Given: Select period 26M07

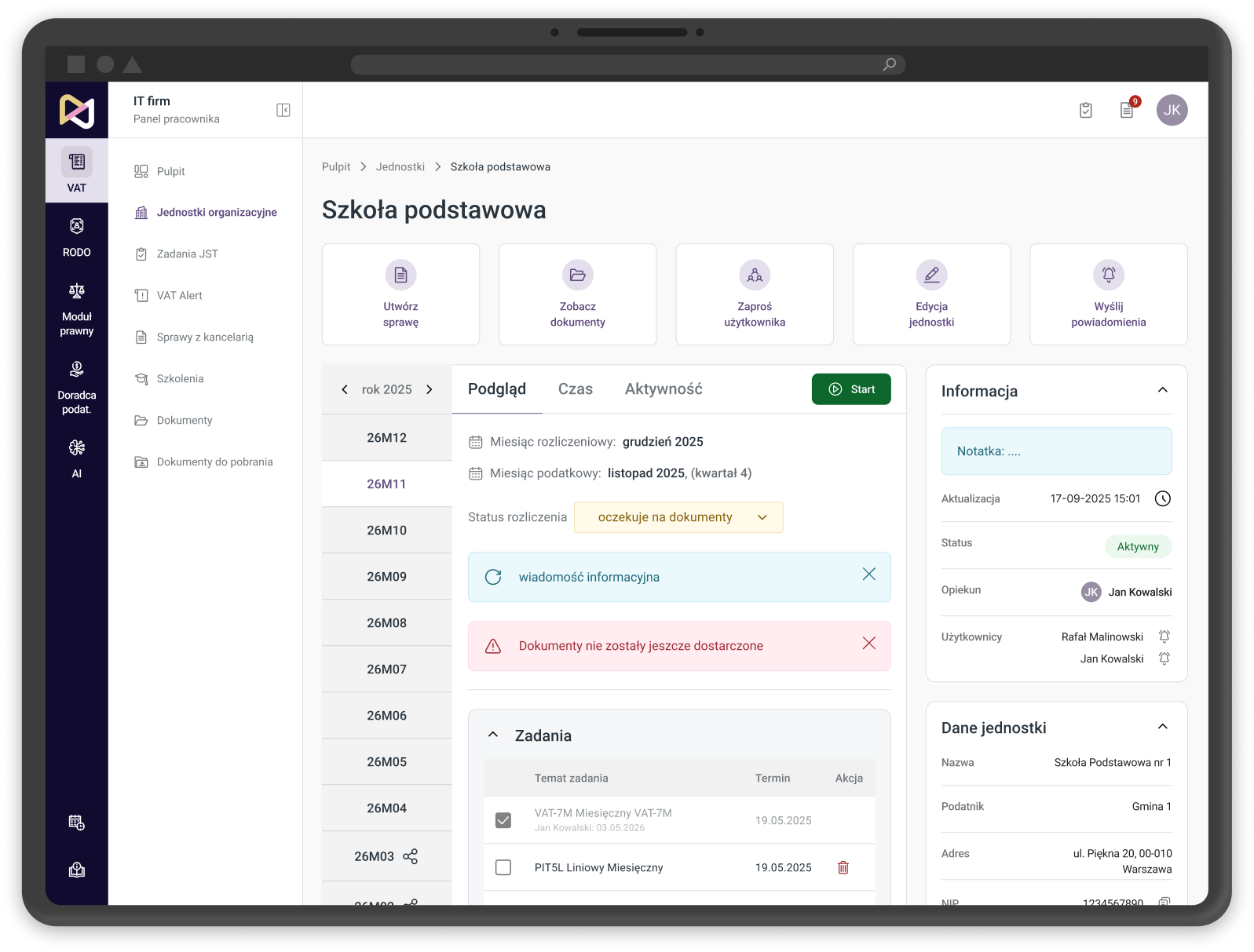Looking at the screenshot, I should (x=387, y=669).
